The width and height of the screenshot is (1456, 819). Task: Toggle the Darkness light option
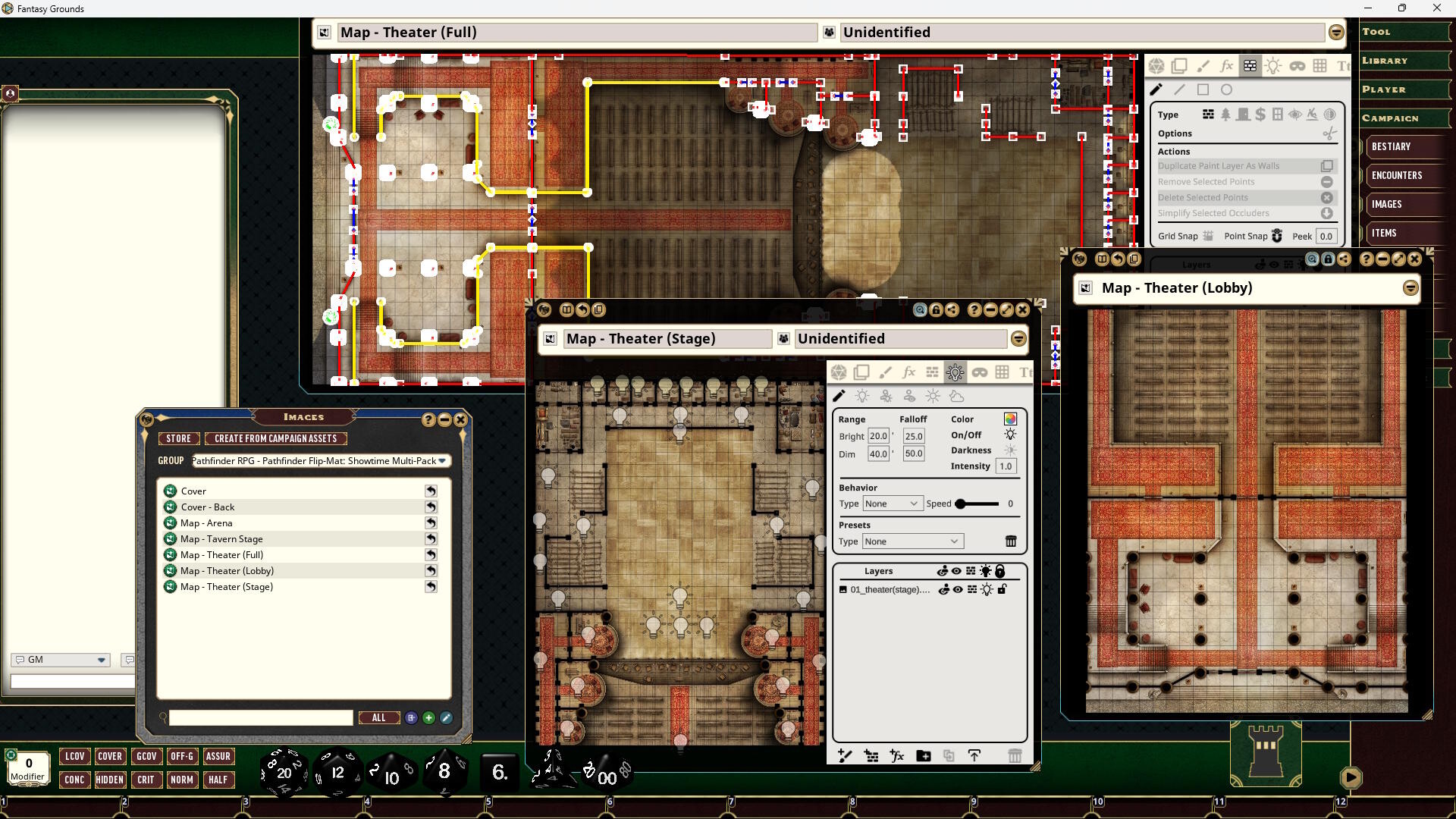pyautogui.click(x=1010, y=450)
